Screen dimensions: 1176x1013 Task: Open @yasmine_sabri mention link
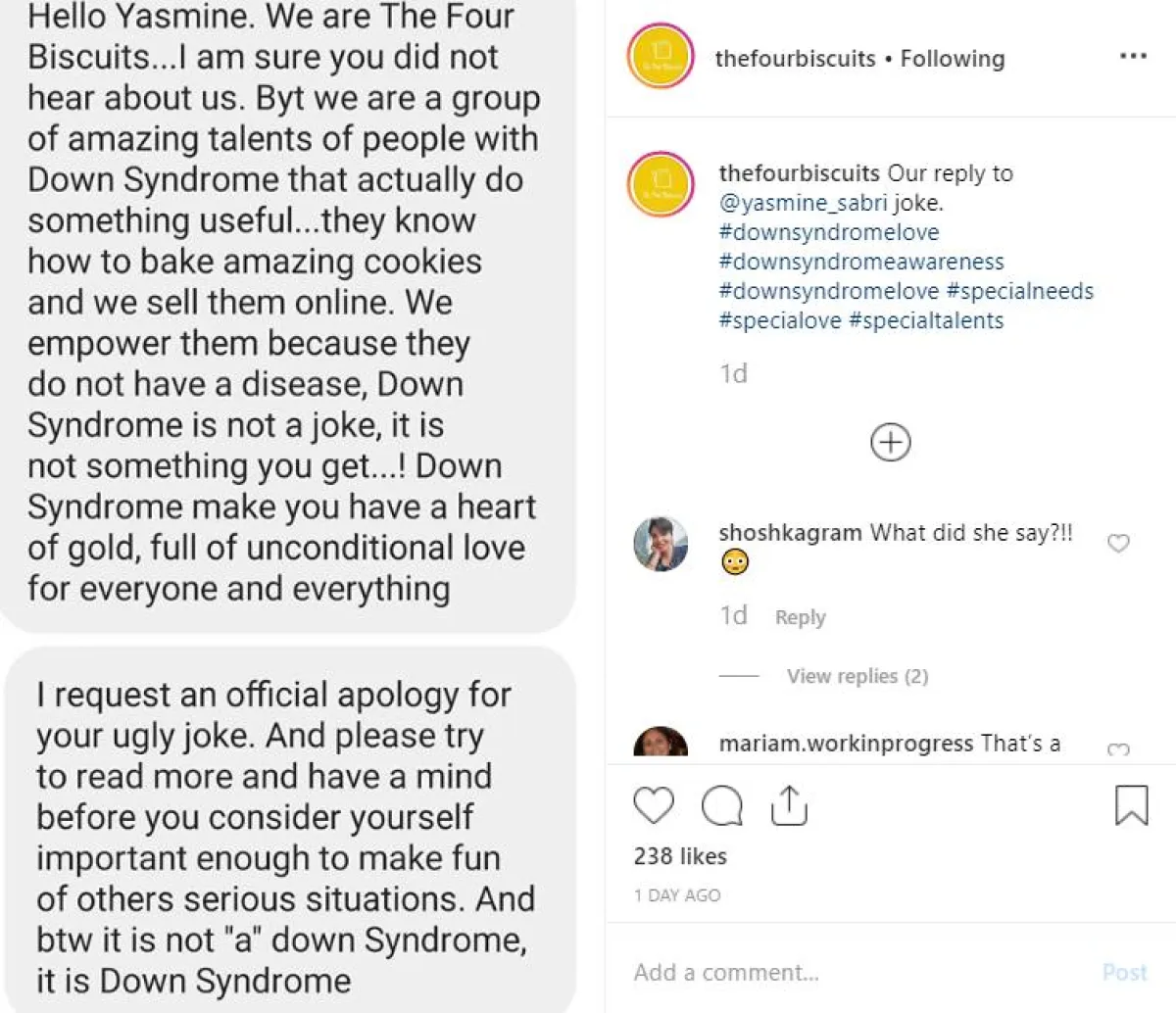coord(803,203)
